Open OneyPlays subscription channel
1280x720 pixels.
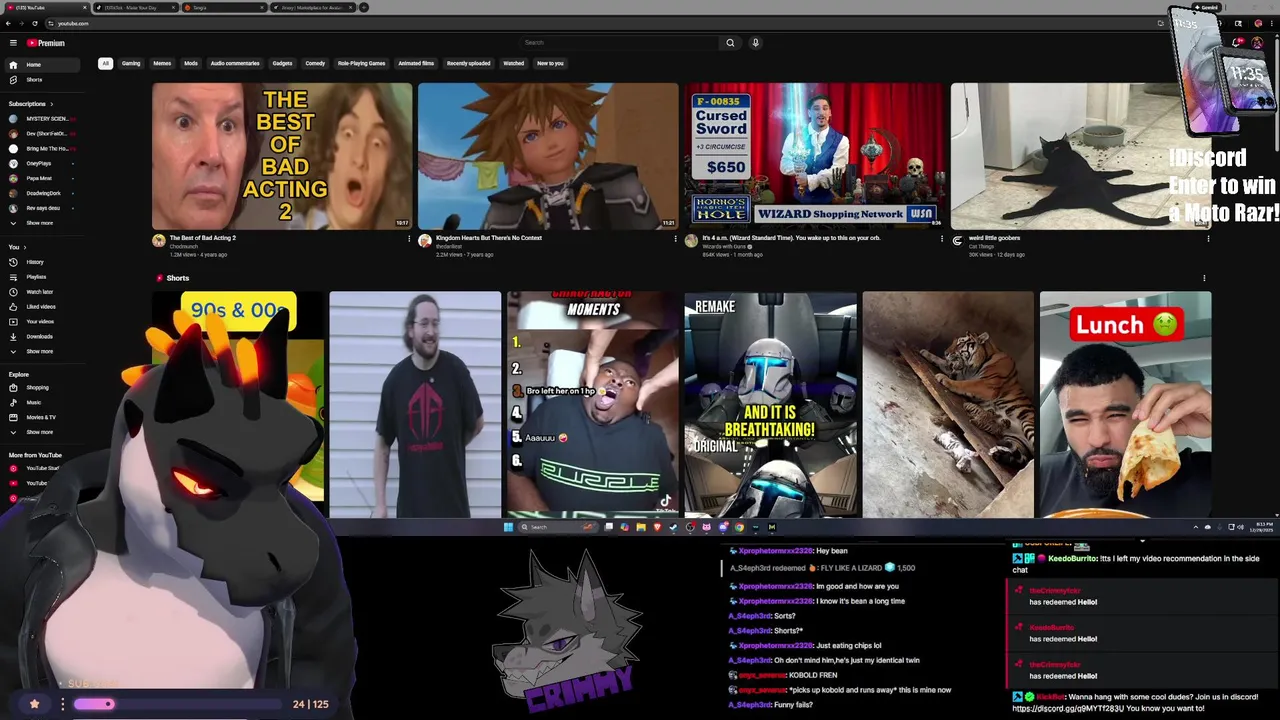[40, 163]
